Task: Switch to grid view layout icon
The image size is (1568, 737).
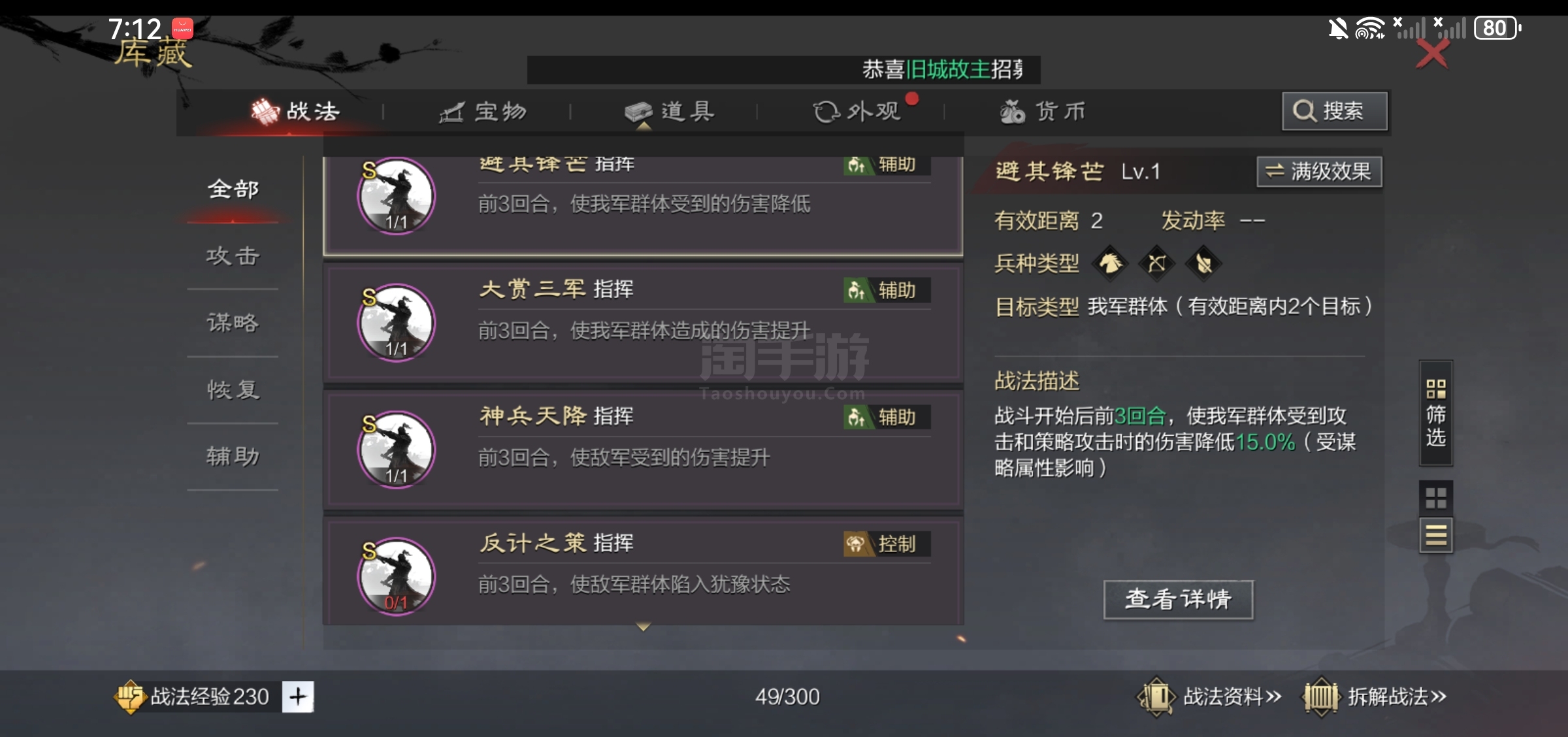Action: point(1435,498)
